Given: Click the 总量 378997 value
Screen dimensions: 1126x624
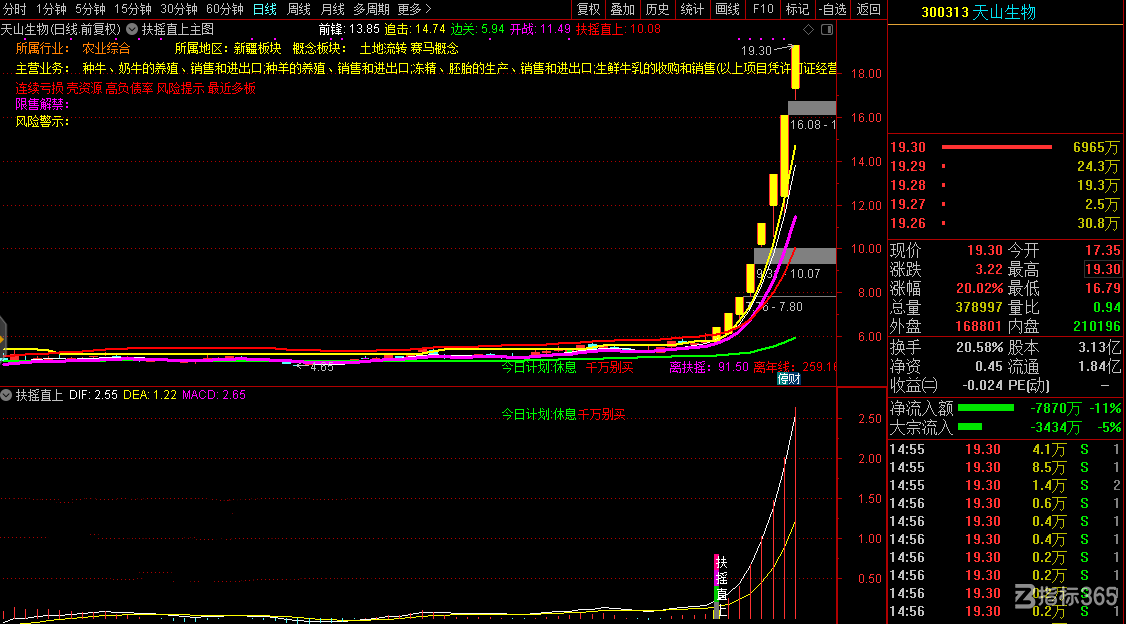Looking at the screenshot, I should tap(979, 307).
